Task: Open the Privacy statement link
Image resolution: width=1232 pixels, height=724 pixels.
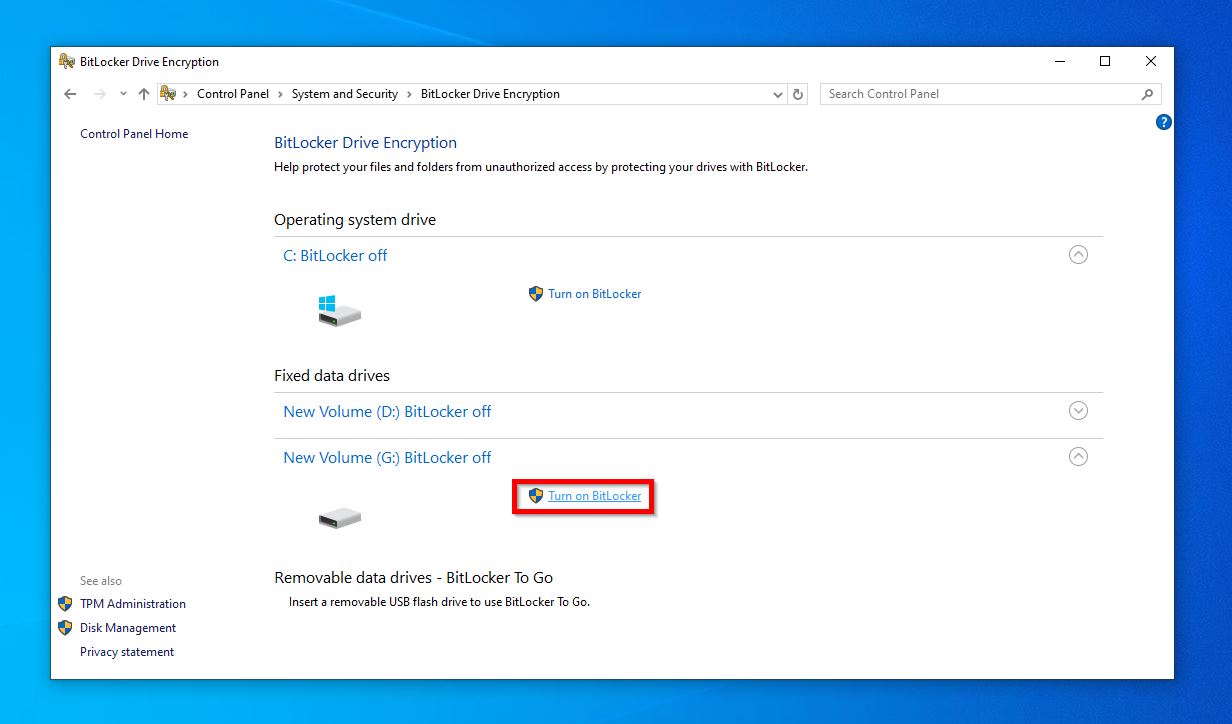Action: pos(127,652)
